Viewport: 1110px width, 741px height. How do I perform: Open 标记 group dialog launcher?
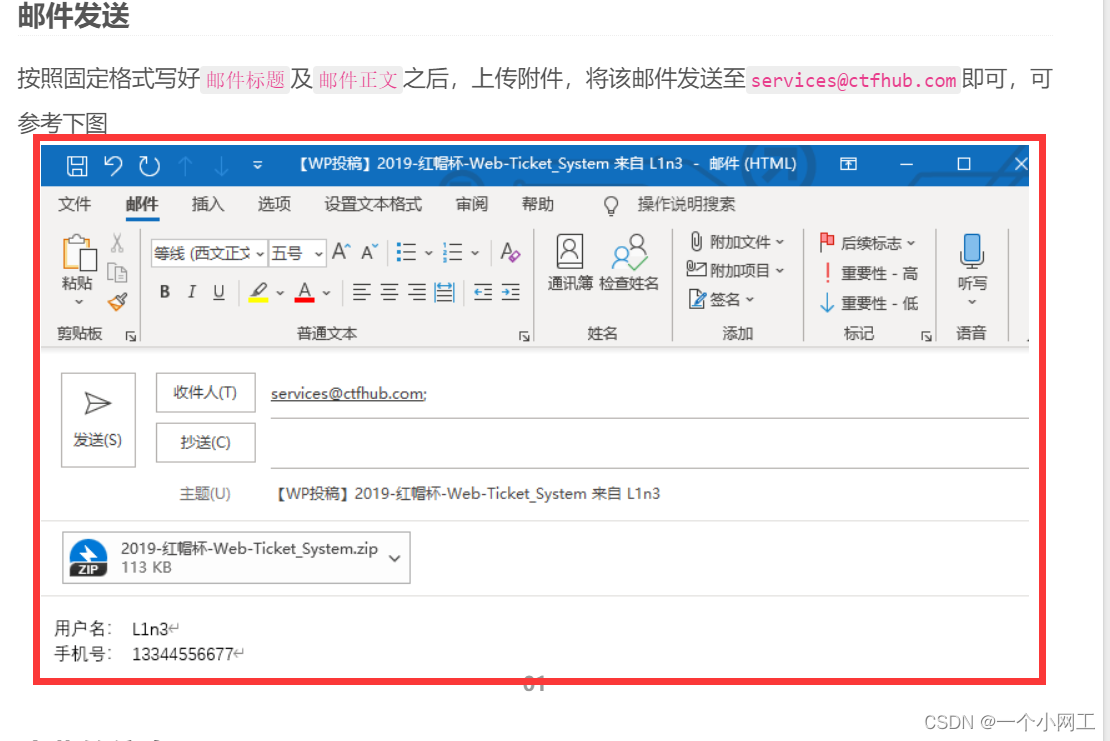pyautogui.click(x=926, y=336)
